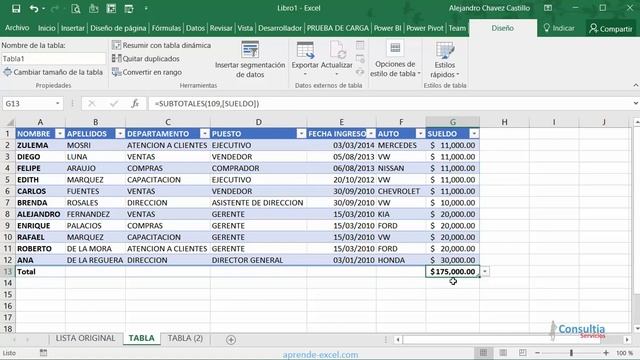Click the Ribbon Display Options icon
The width and height of the screenshot is (640, 360).
point(548,8)
